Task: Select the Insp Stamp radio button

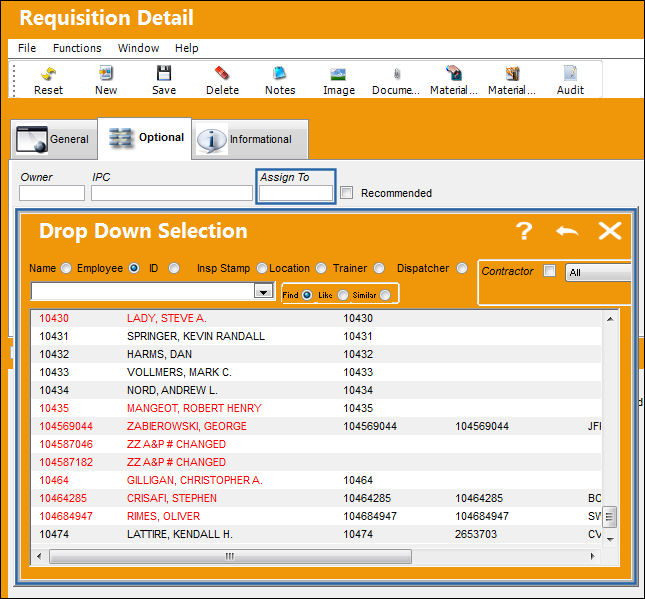Action: click(x=262, y=268)
